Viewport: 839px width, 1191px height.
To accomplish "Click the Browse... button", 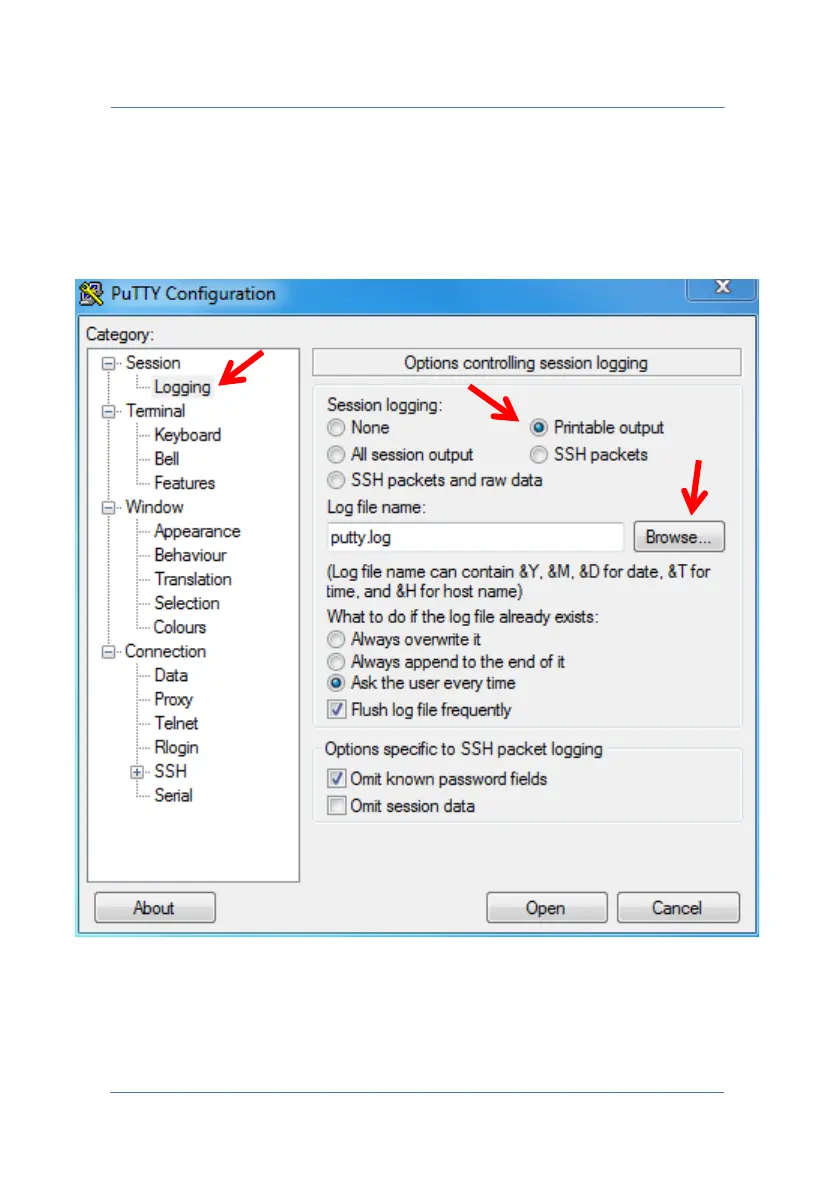I will (679, 537).
